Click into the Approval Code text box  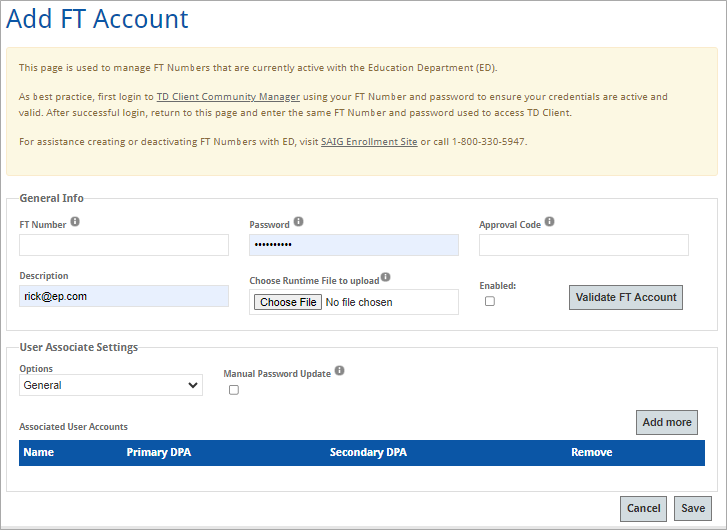[583, 245]
